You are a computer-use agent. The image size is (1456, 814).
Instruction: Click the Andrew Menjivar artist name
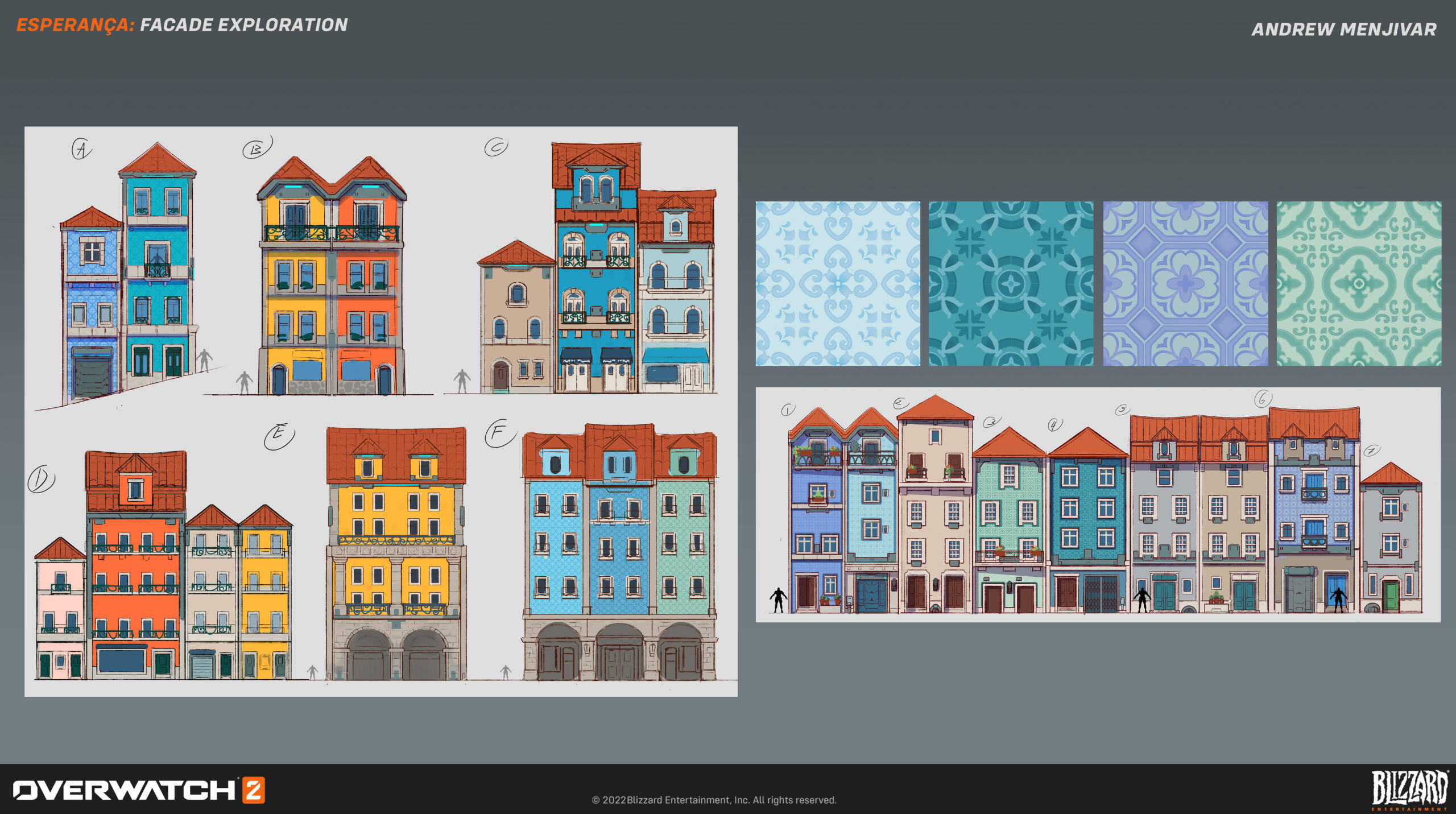[x=1343, y=30]
